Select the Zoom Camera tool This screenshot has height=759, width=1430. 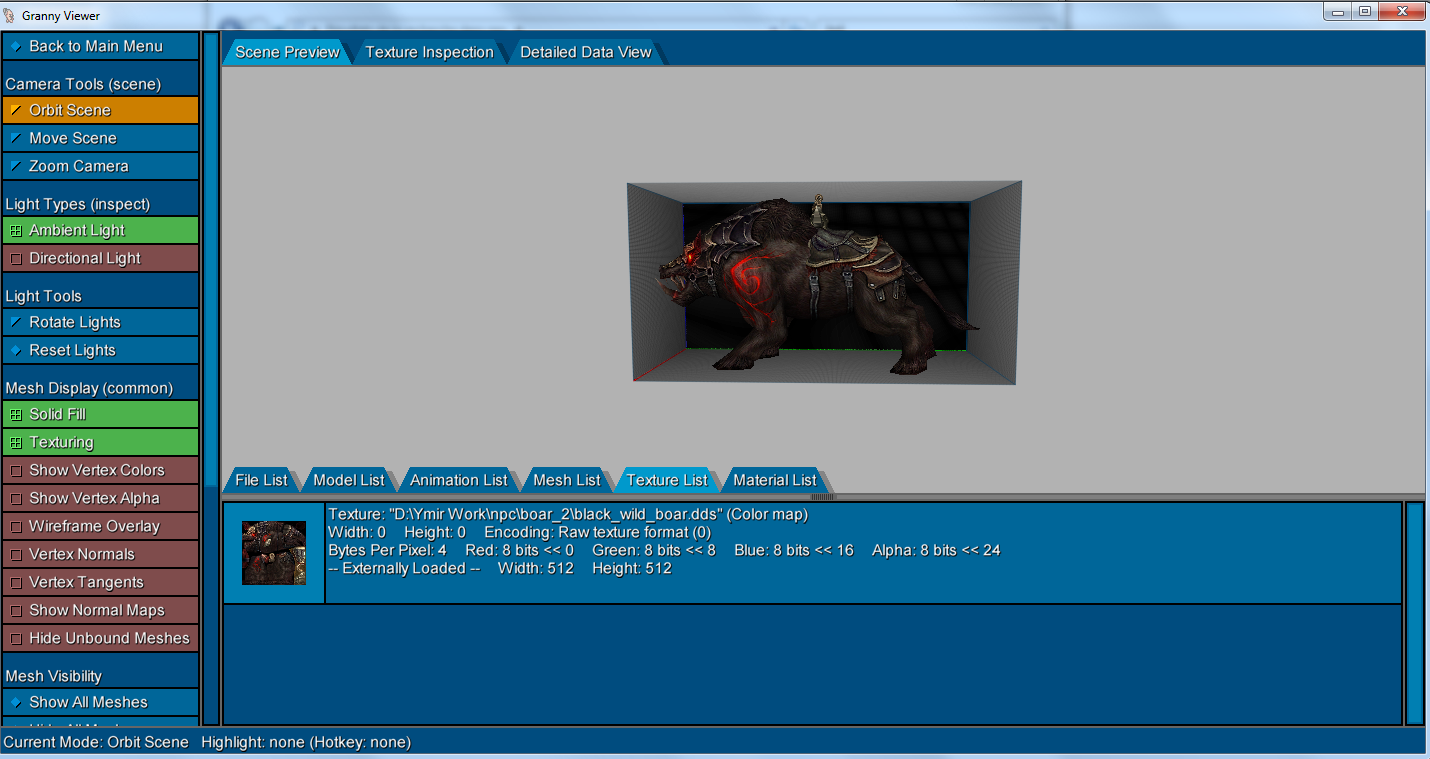tap(100, 166)
